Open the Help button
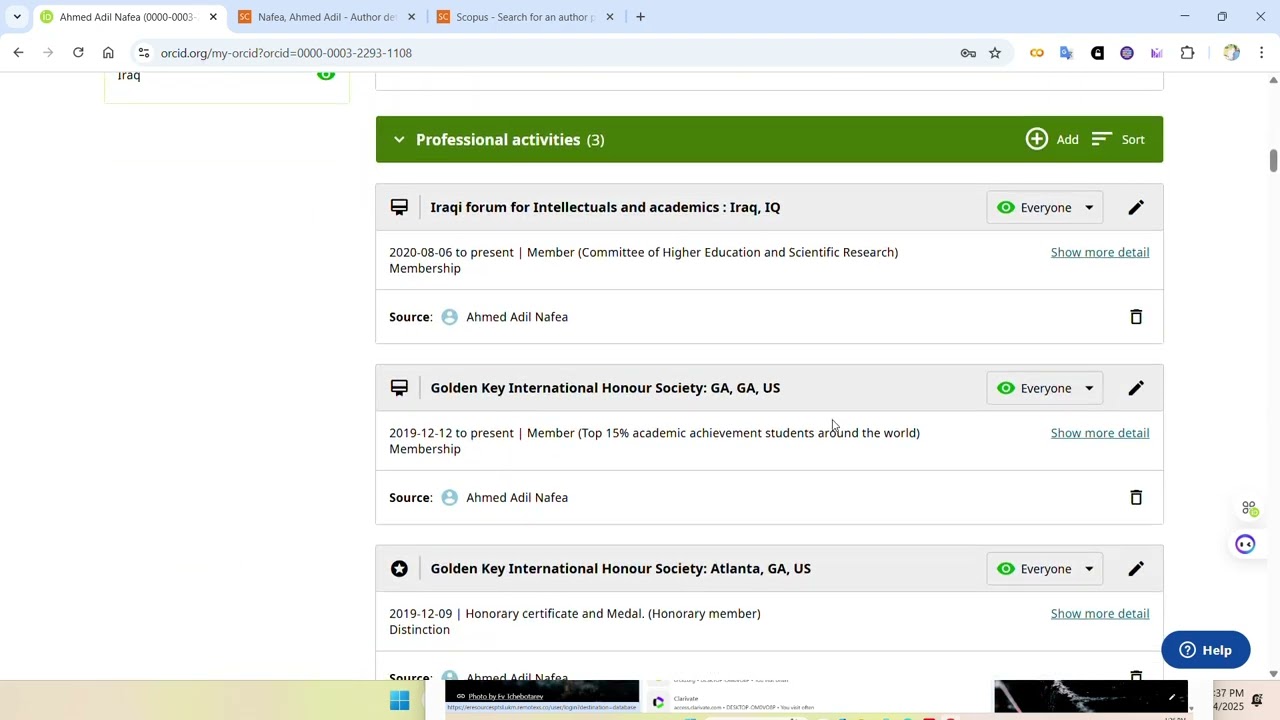The width and height of the screenshot is (1280, 720). pyautogui.click(x=1206, y=650)
